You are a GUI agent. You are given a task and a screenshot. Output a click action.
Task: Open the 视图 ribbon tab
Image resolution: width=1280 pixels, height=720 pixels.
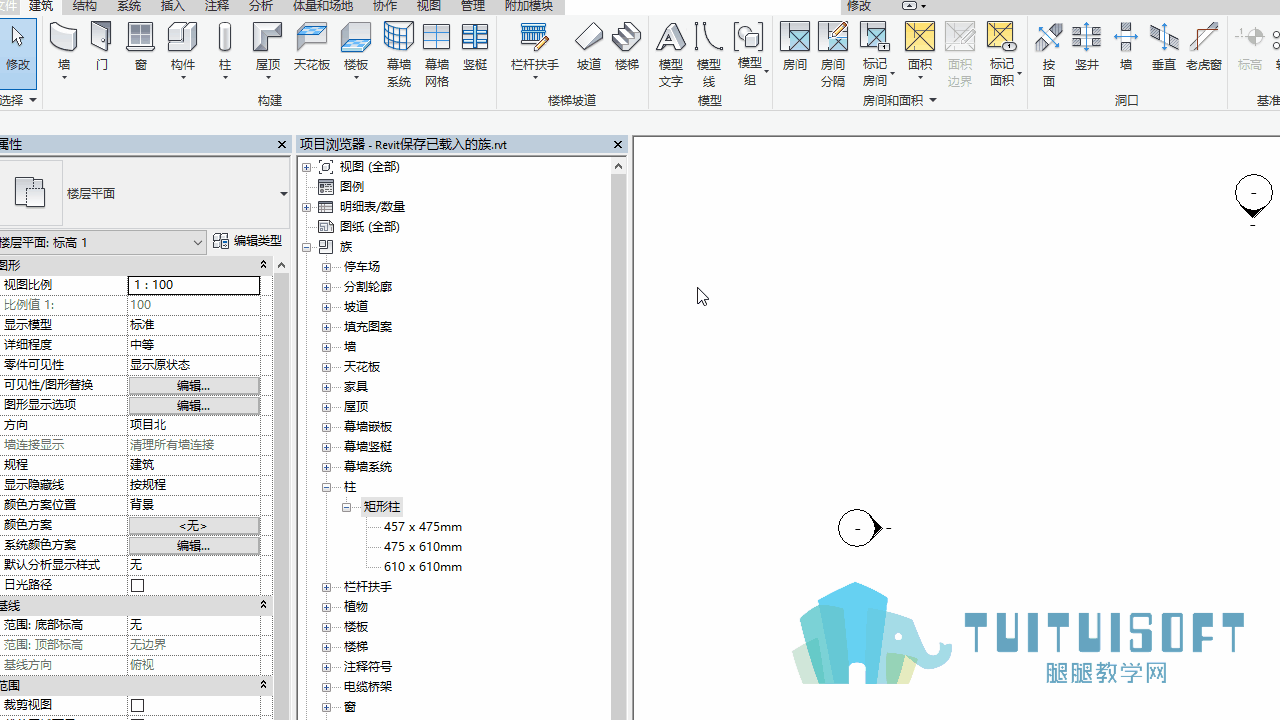click(429, 6)
